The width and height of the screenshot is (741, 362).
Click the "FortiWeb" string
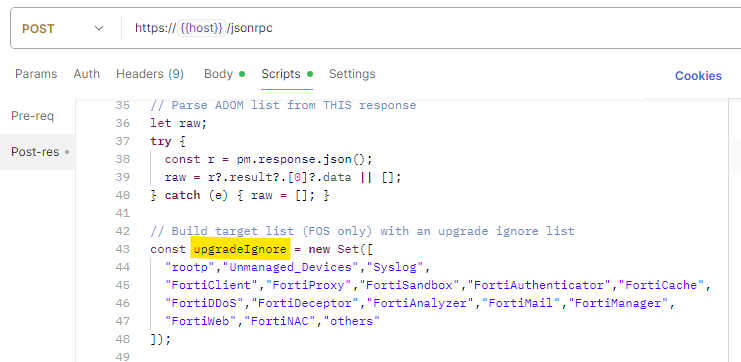[x=200, y=321]
